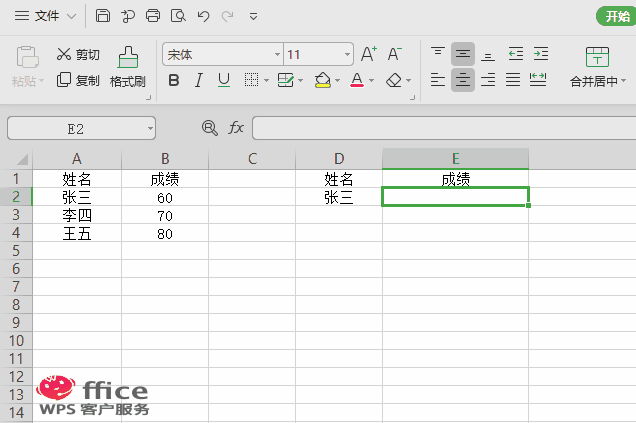
Task: Toggle underline formatting
Action: [224, 80]
